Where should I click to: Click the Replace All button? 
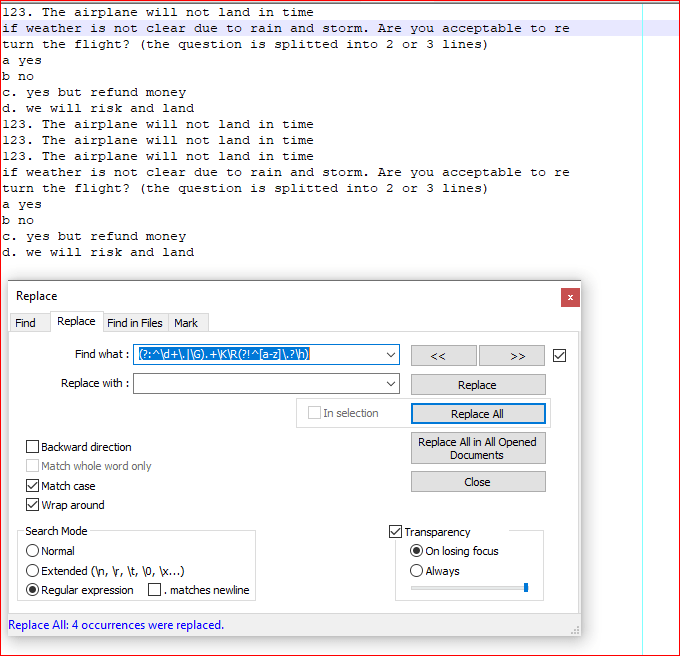[478, 414]
